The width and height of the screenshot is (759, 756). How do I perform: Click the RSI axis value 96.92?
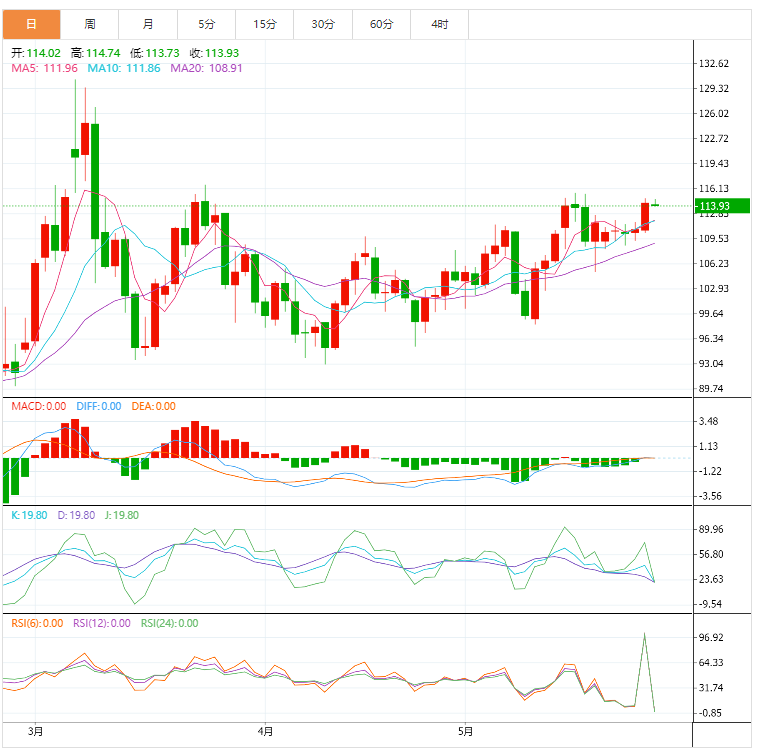(711, 638)
